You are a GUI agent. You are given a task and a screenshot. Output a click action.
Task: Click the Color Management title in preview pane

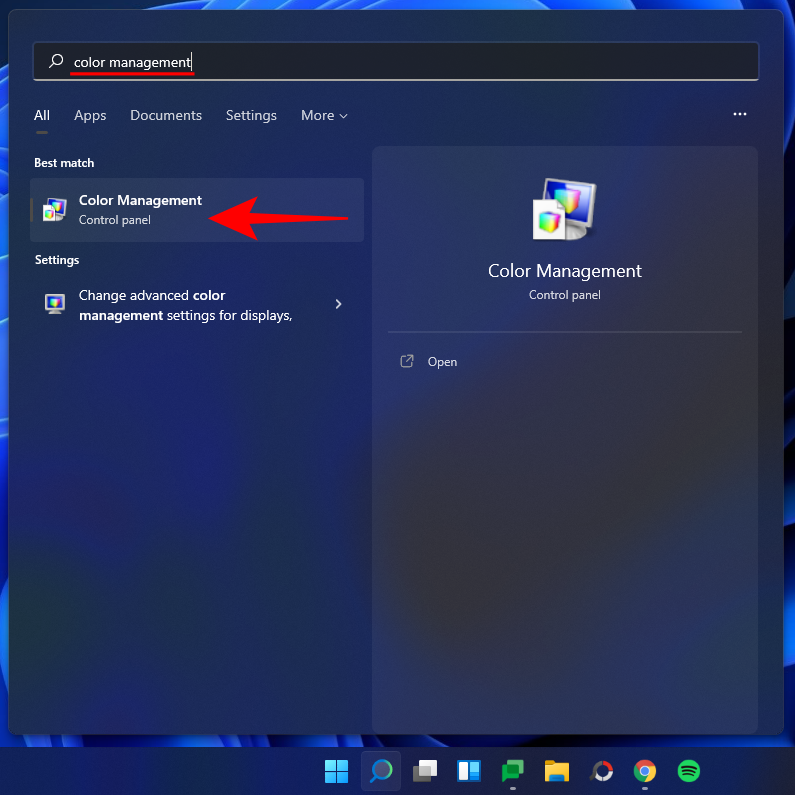[564, 271]
